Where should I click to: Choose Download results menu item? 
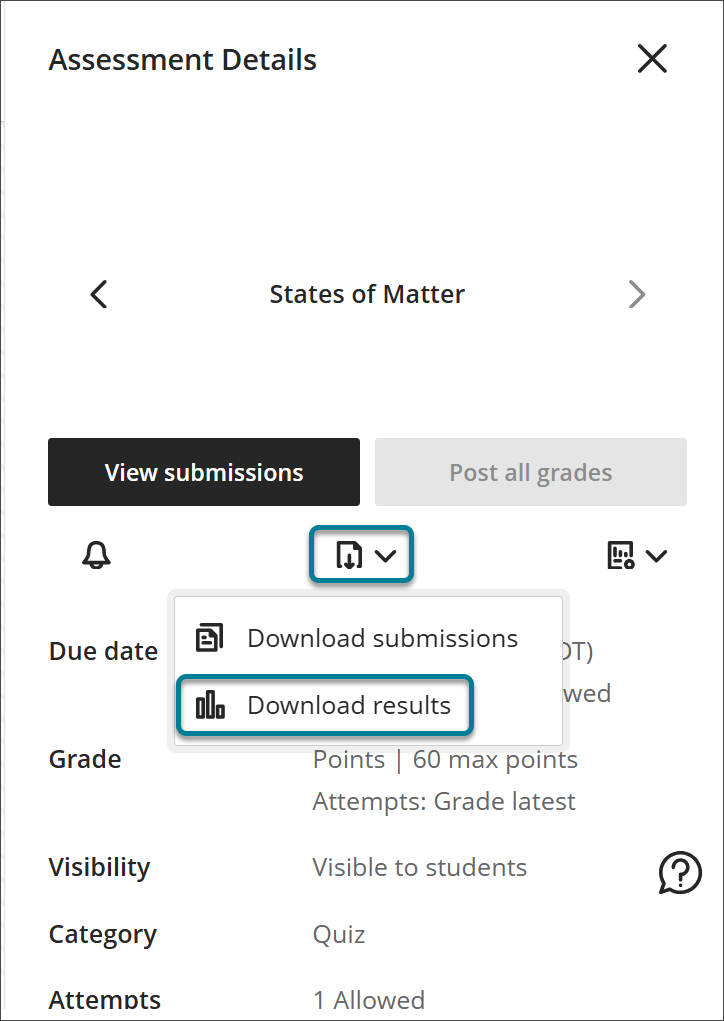click(x=324, y=705)
